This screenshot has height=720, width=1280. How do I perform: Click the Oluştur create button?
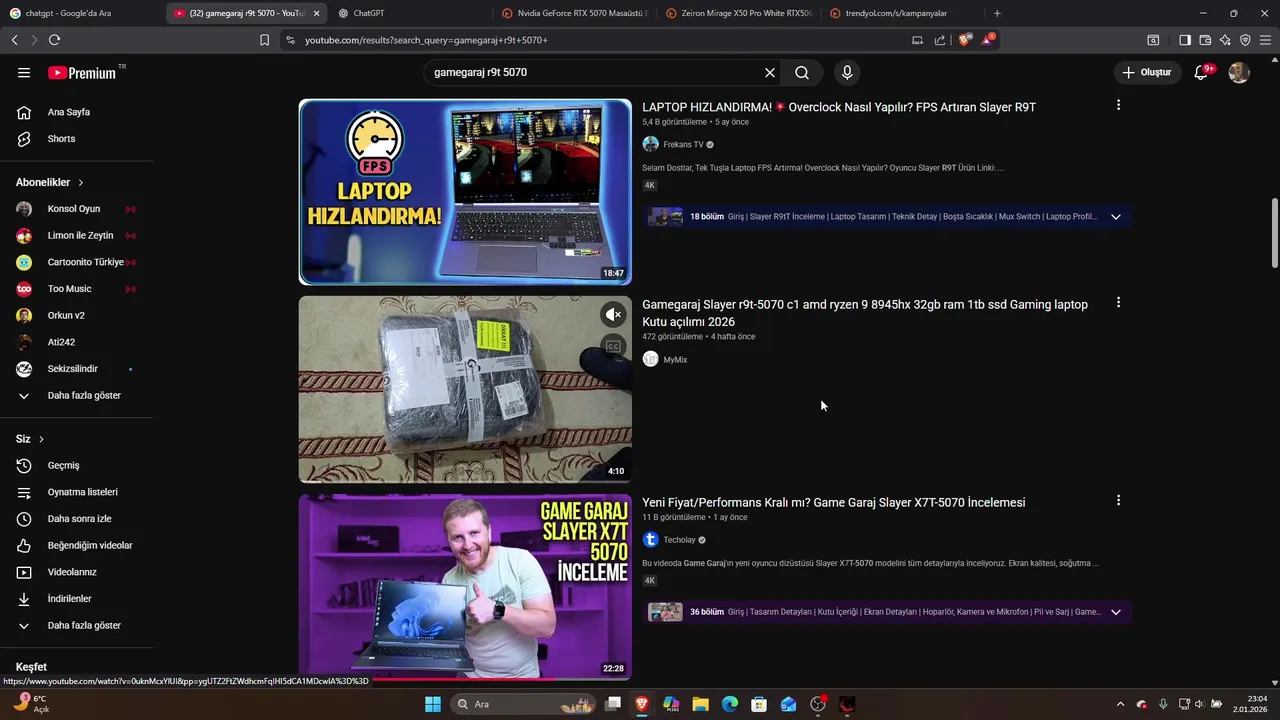tap(1146, 72)
